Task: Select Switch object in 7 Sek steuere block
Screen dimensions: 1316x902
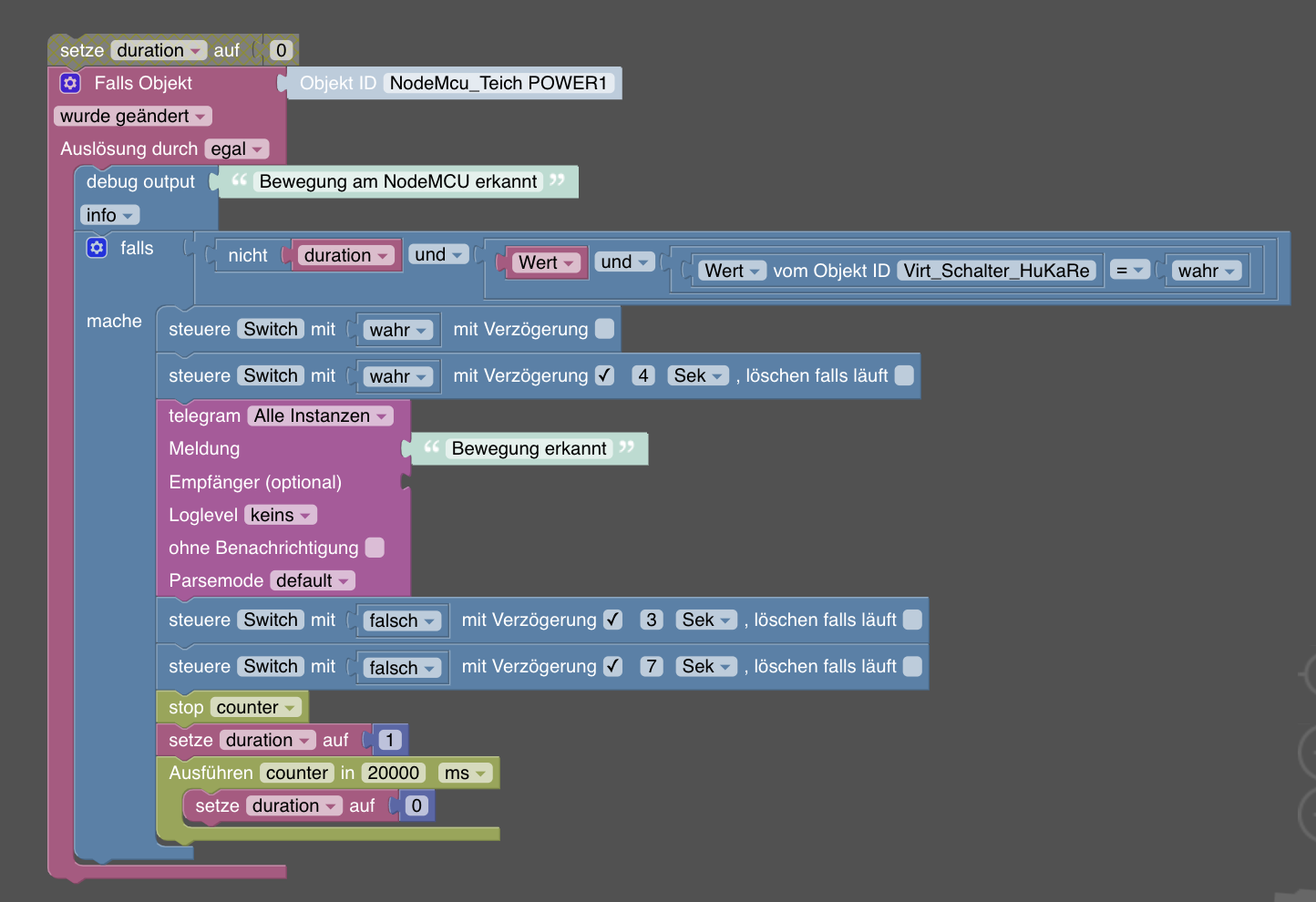Action: click(x=271, y=666)
